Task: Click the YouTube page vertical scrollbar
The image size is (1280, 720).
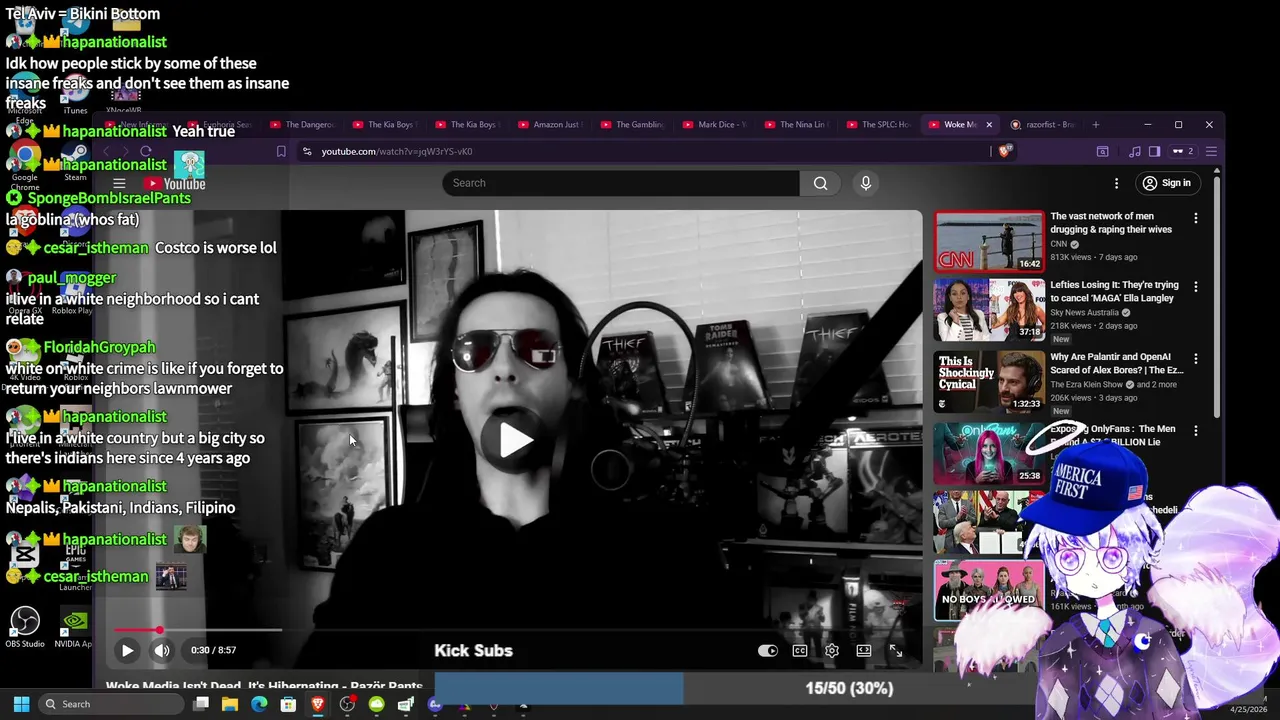Action: point(1216,295)
